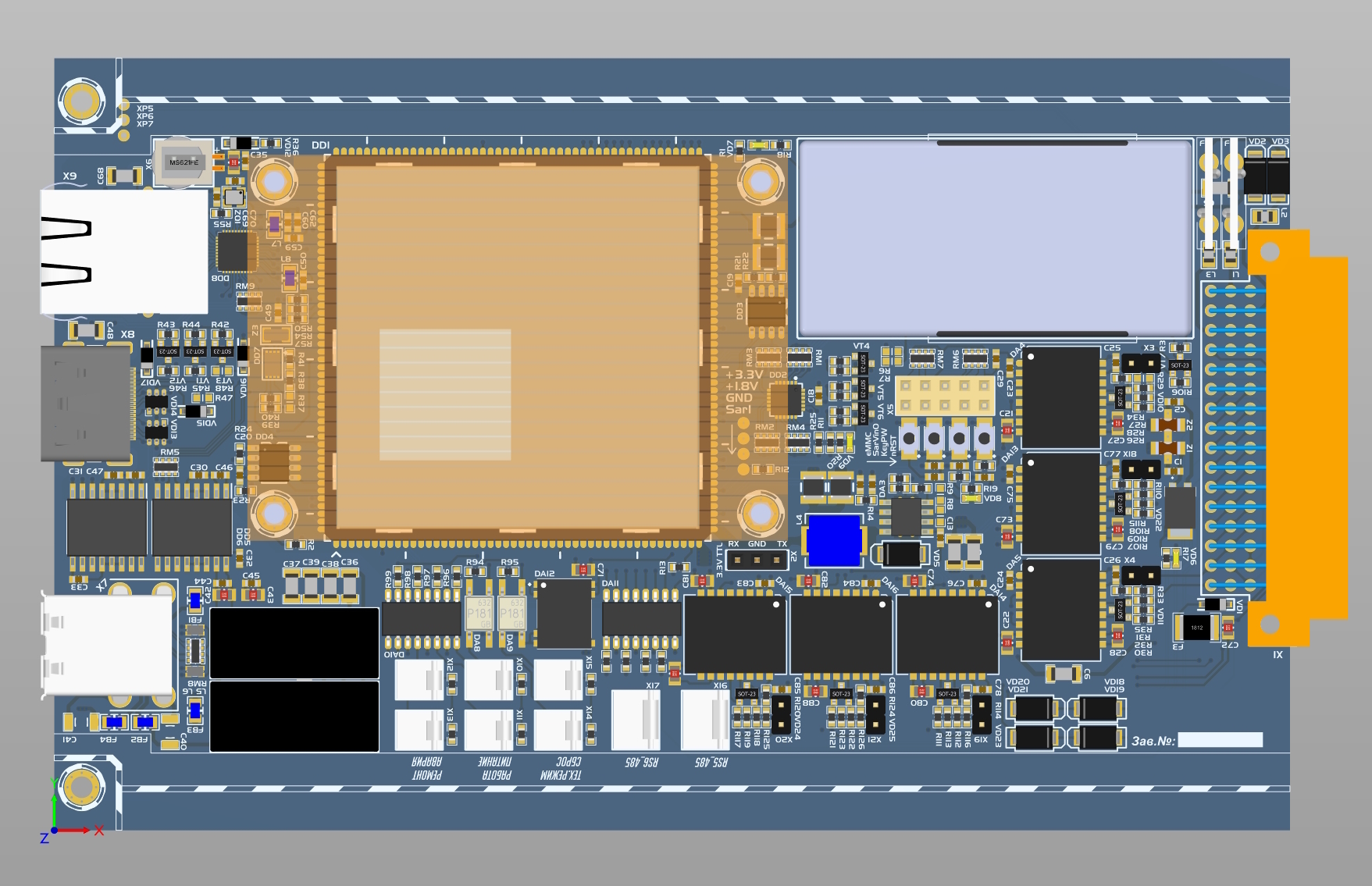Click the VD5 diode
This screenshot has width=1372, height=886.
(x=900, y=553)
